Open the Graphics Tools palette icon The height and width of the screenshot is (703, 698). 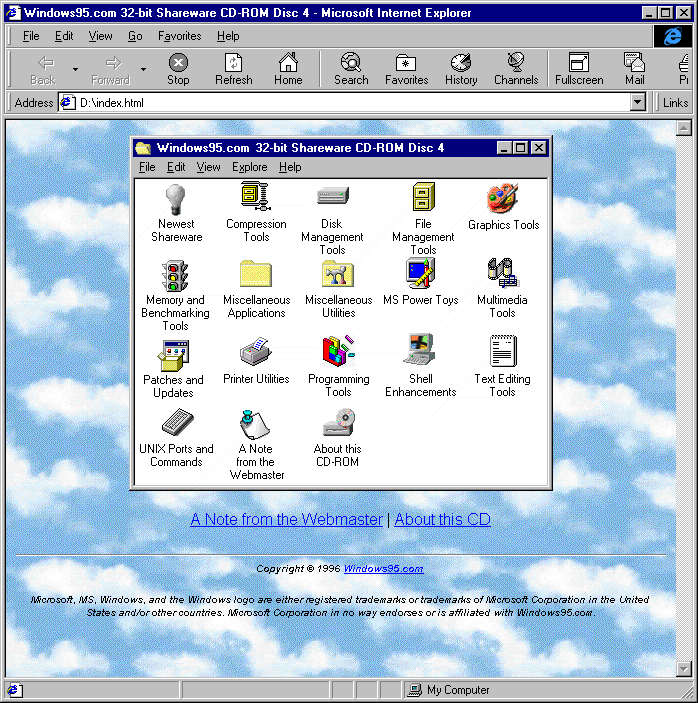(502, 199)
